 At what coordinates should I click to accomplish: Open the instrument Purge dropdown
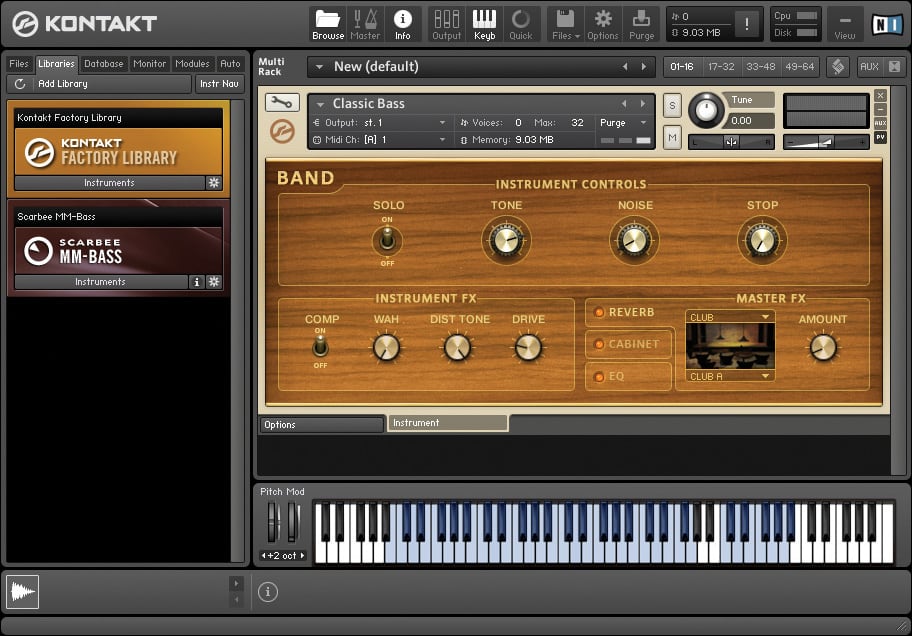point(643,123)
